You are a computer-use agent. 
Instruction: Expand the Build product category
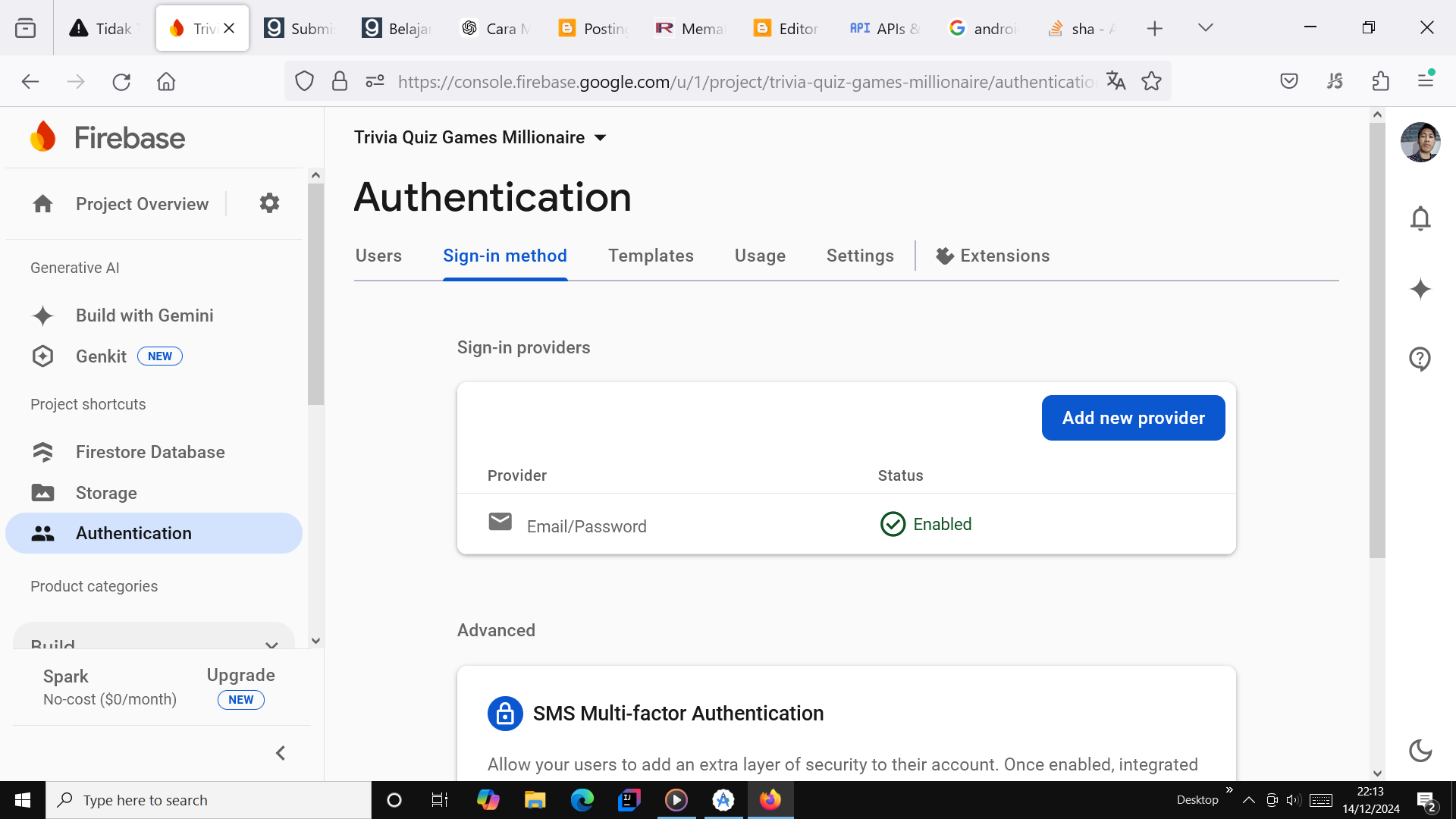pos(154,637)
